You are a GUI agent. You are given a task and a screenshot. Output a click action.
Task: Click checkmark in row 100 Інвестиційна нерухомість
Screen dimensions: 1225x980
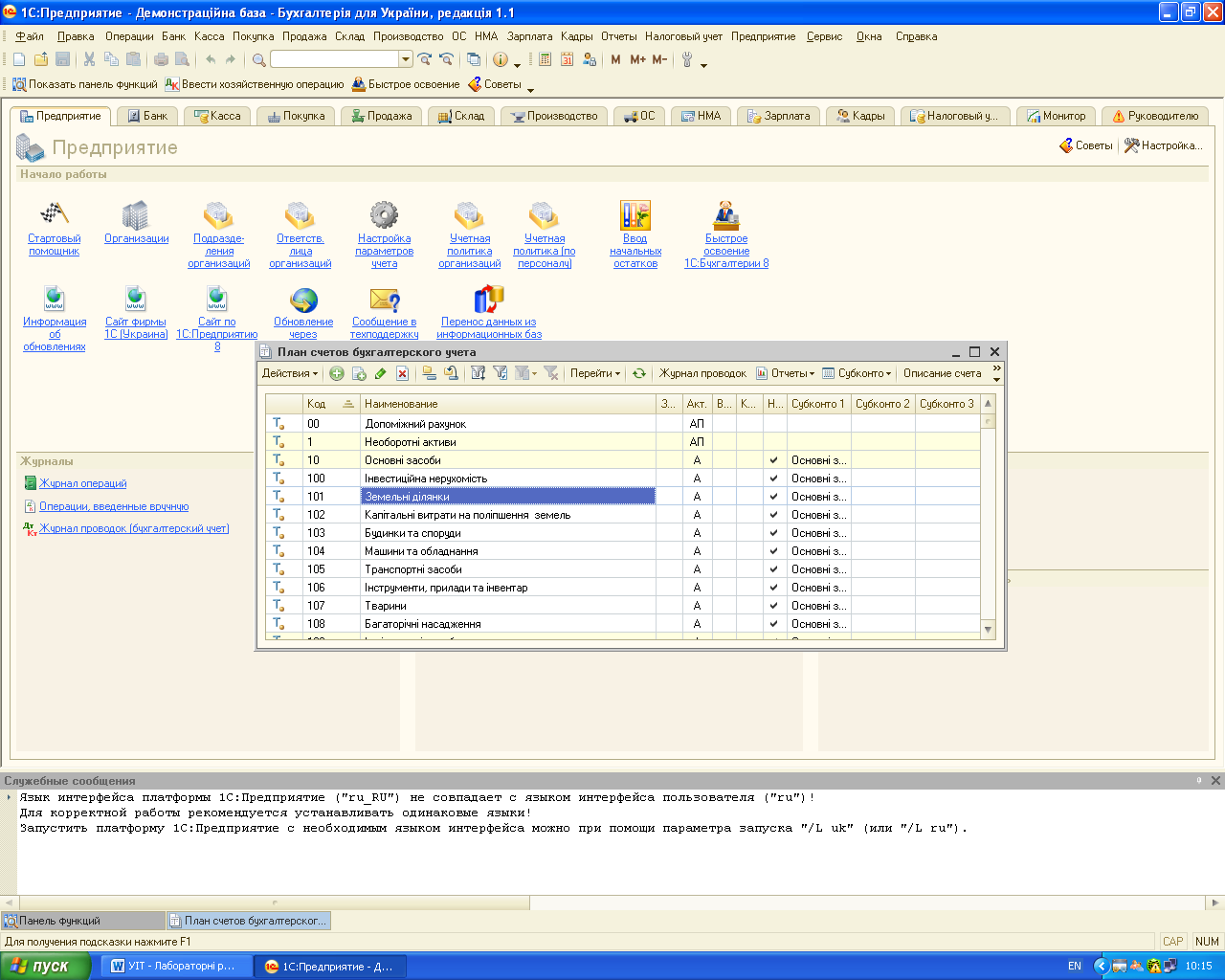(x=773, y=479)
